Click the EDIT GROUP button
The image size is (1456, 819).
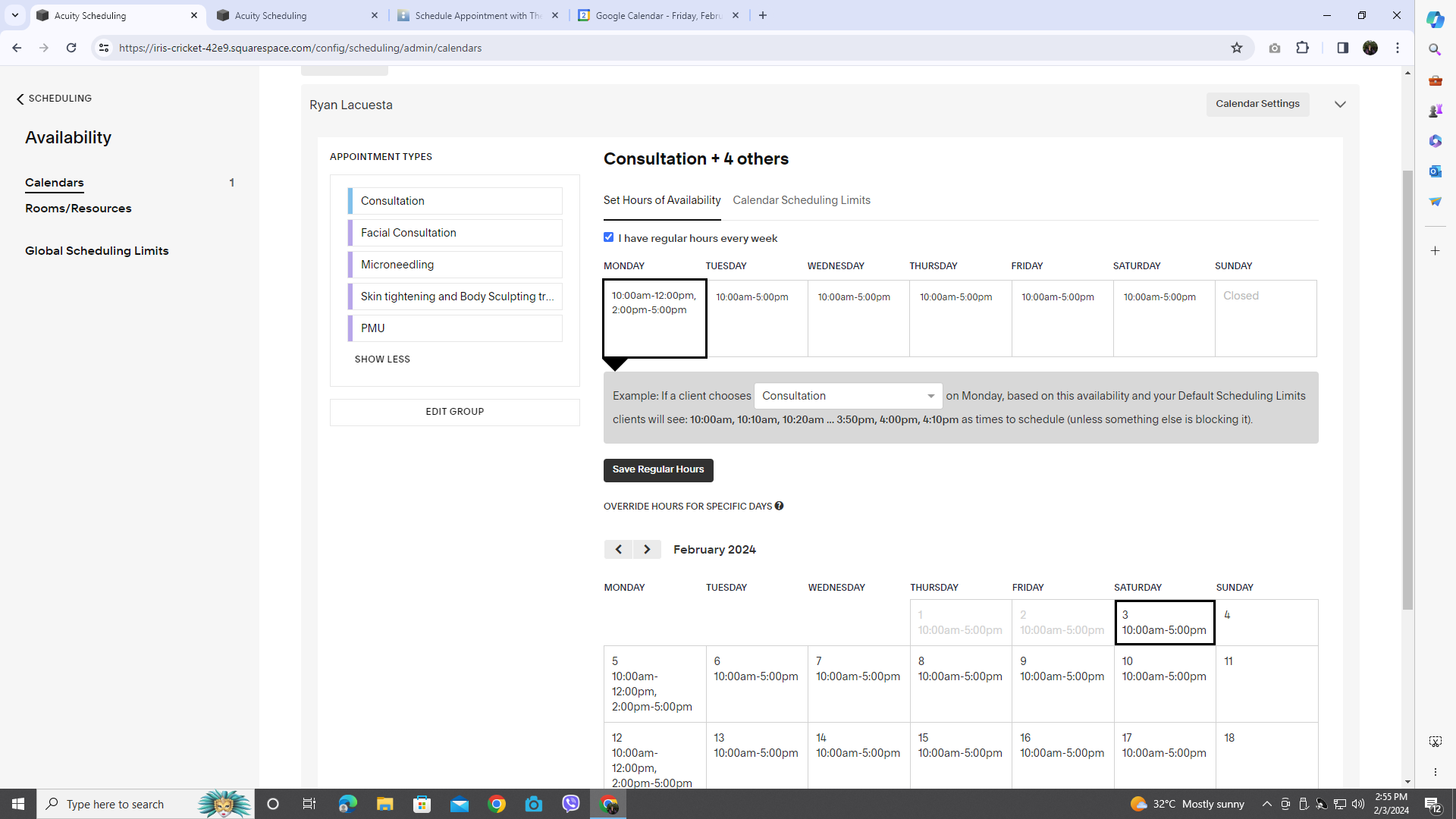(454, 412)
